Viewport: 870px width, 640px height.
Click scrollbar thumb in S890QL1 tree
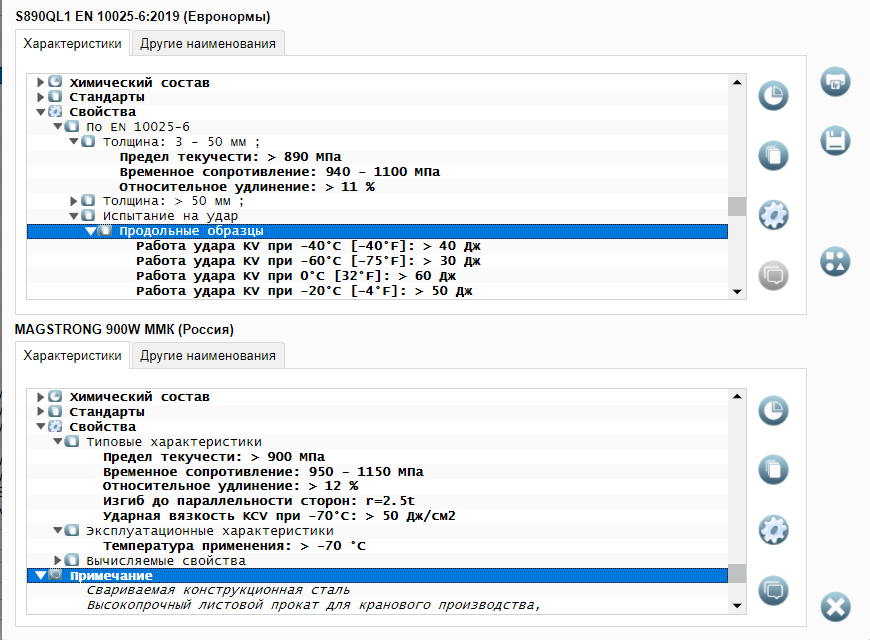click(737, 206)
